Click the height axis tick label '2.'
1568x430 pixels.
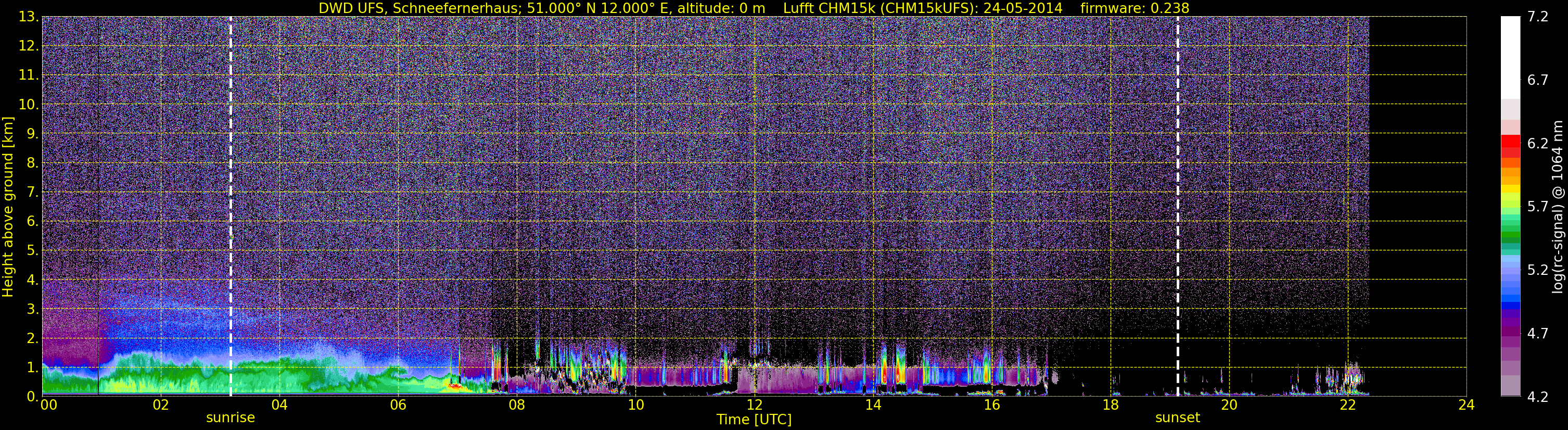[x=33, y=339]
